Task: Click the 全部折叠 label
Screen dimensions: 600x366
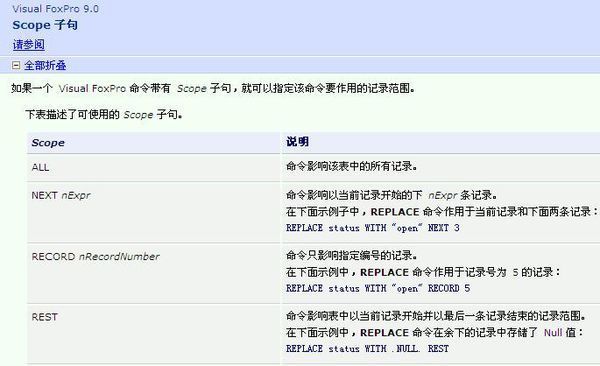Action: [x=45, y=65]
